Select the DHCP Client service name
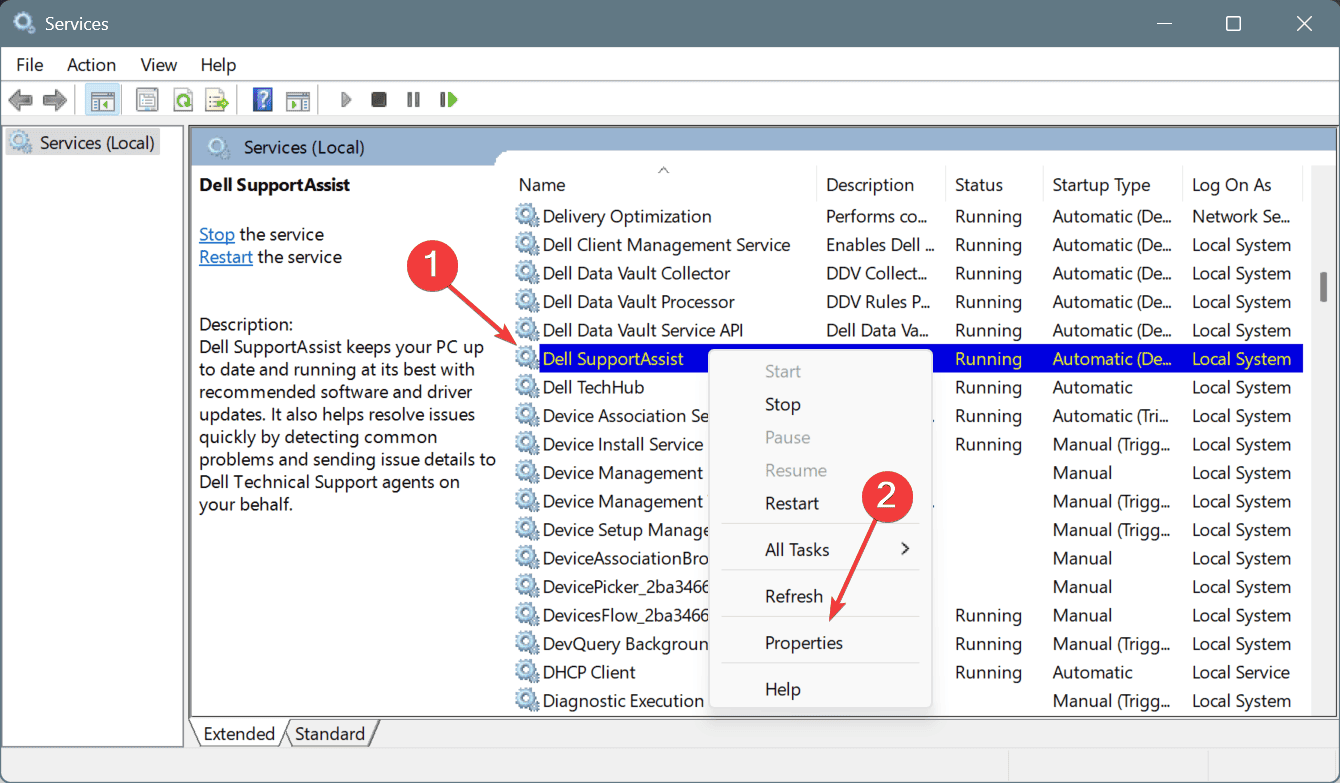Image resolution: width=1340 pixels, height=783 pixels. [x=589, y=672]
